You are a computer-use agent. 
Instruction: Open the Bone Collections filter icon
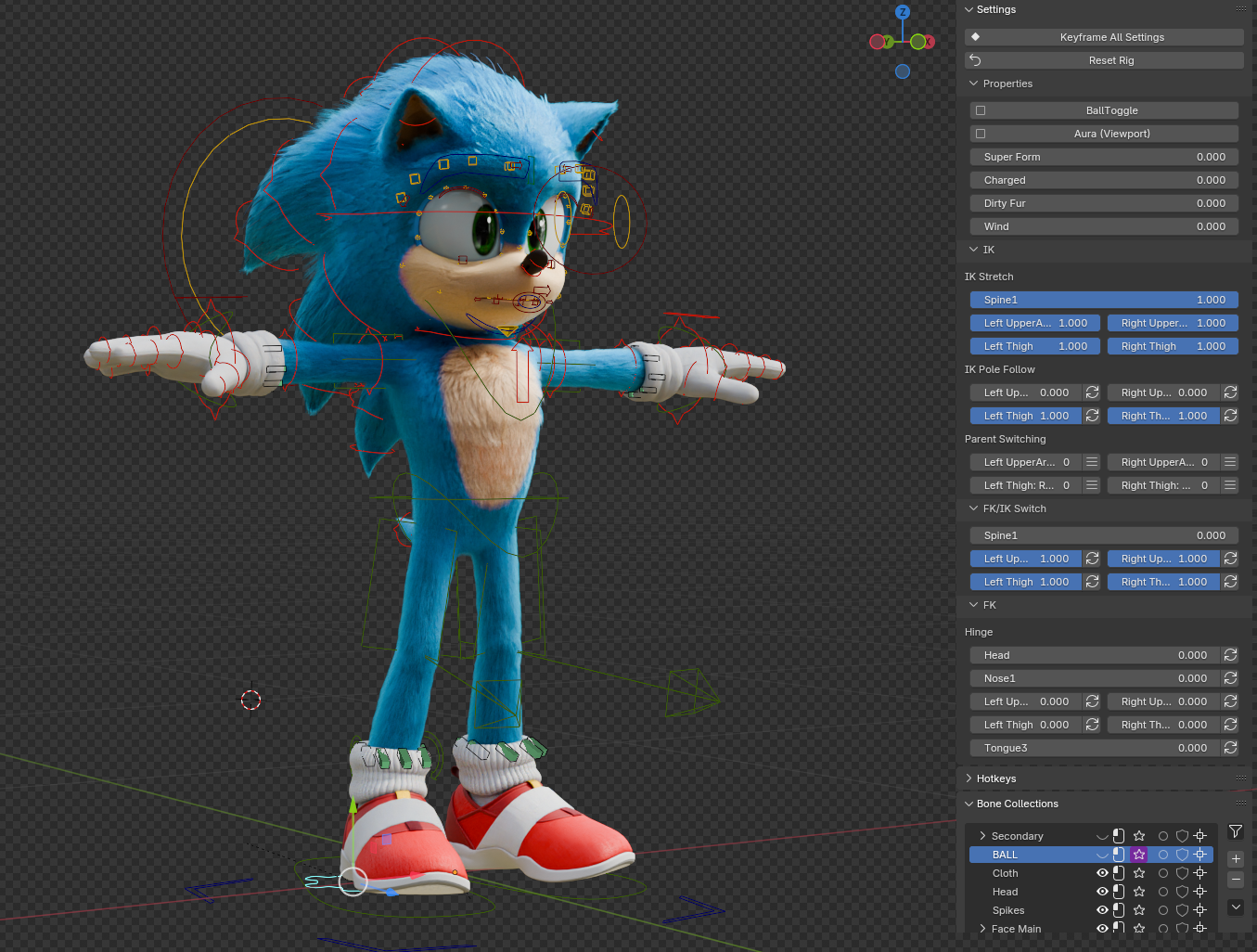1236,831
